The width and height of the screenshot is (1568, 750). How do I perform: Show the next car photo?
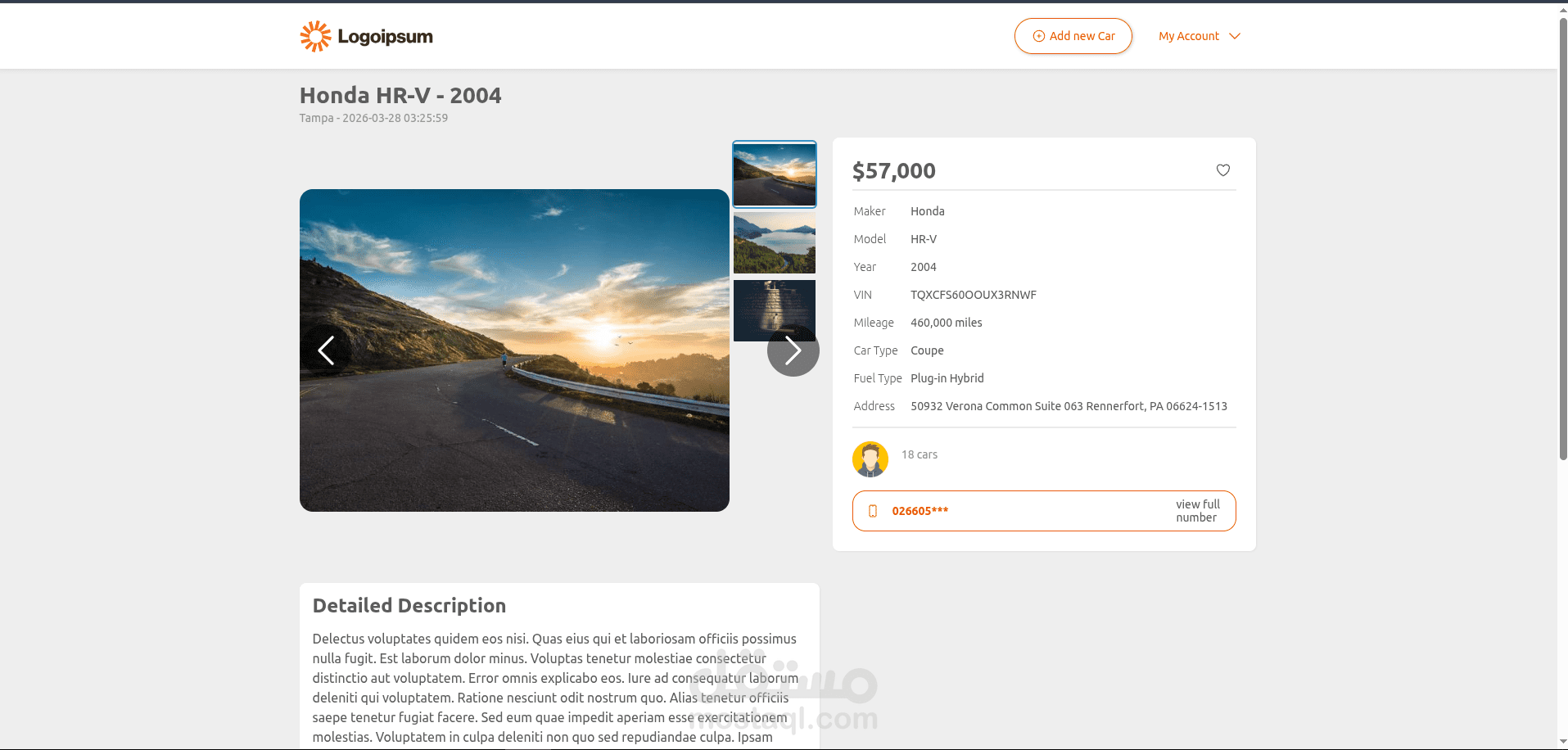793,350
